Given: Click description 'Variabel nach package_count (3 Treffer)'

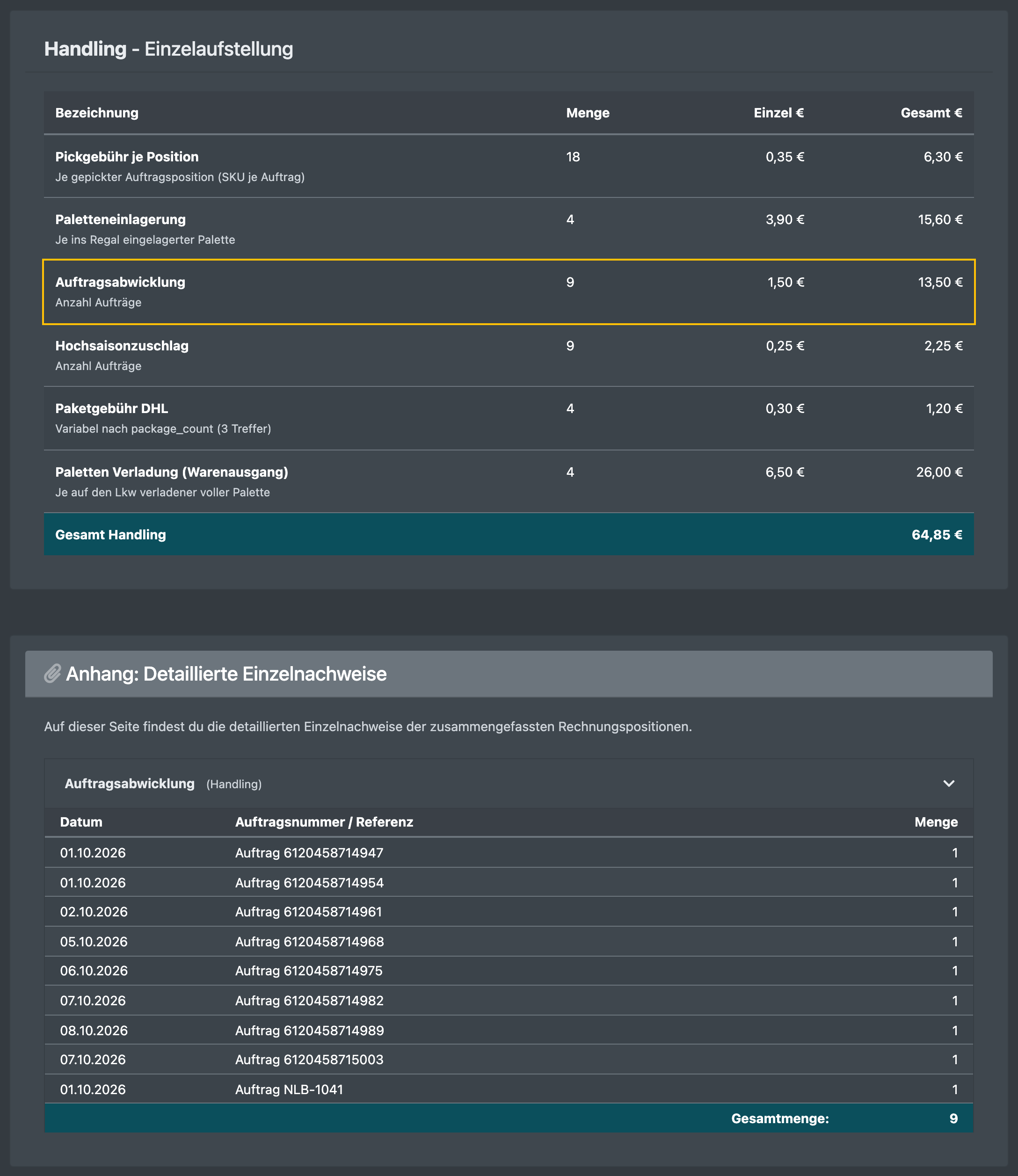Looking at the screenshot, I should point(163,429).
